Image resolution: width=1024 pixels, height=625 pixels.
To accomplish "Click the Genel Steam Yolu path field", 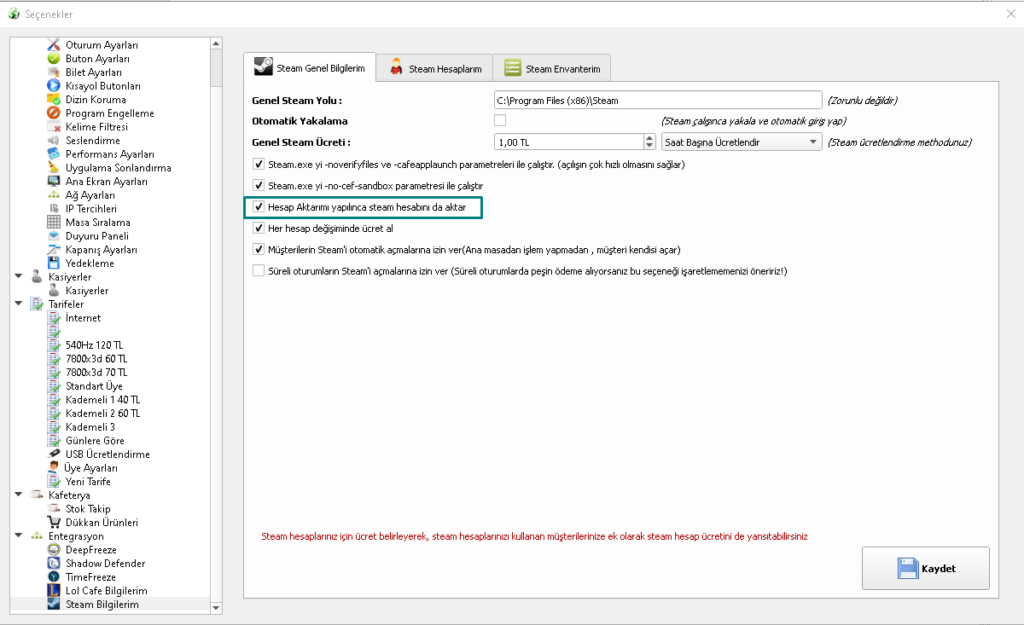I will pyautogui.click(x=657, y=100).
